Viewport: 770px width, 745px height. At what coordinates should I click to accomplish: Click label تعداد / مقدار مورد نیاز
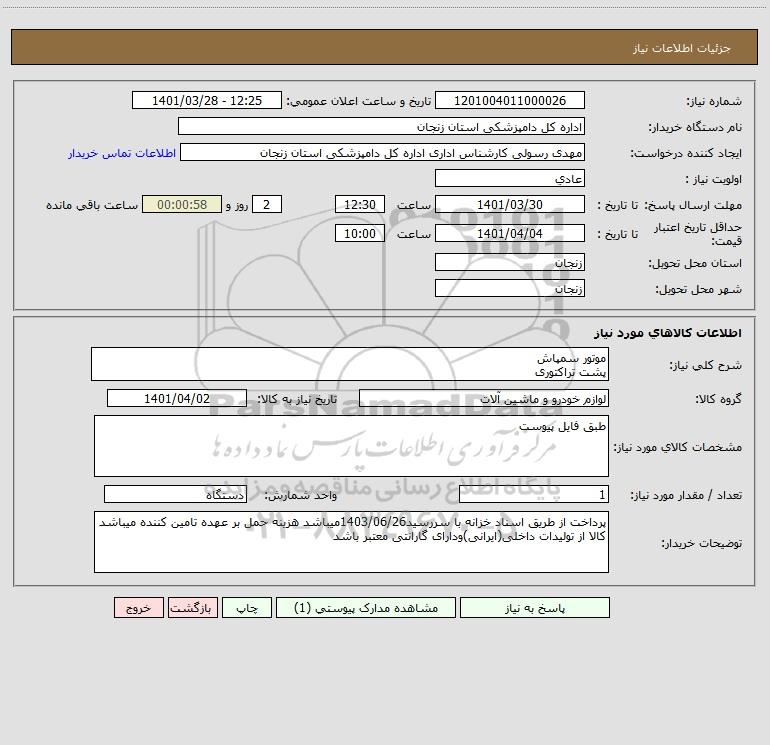686,495
